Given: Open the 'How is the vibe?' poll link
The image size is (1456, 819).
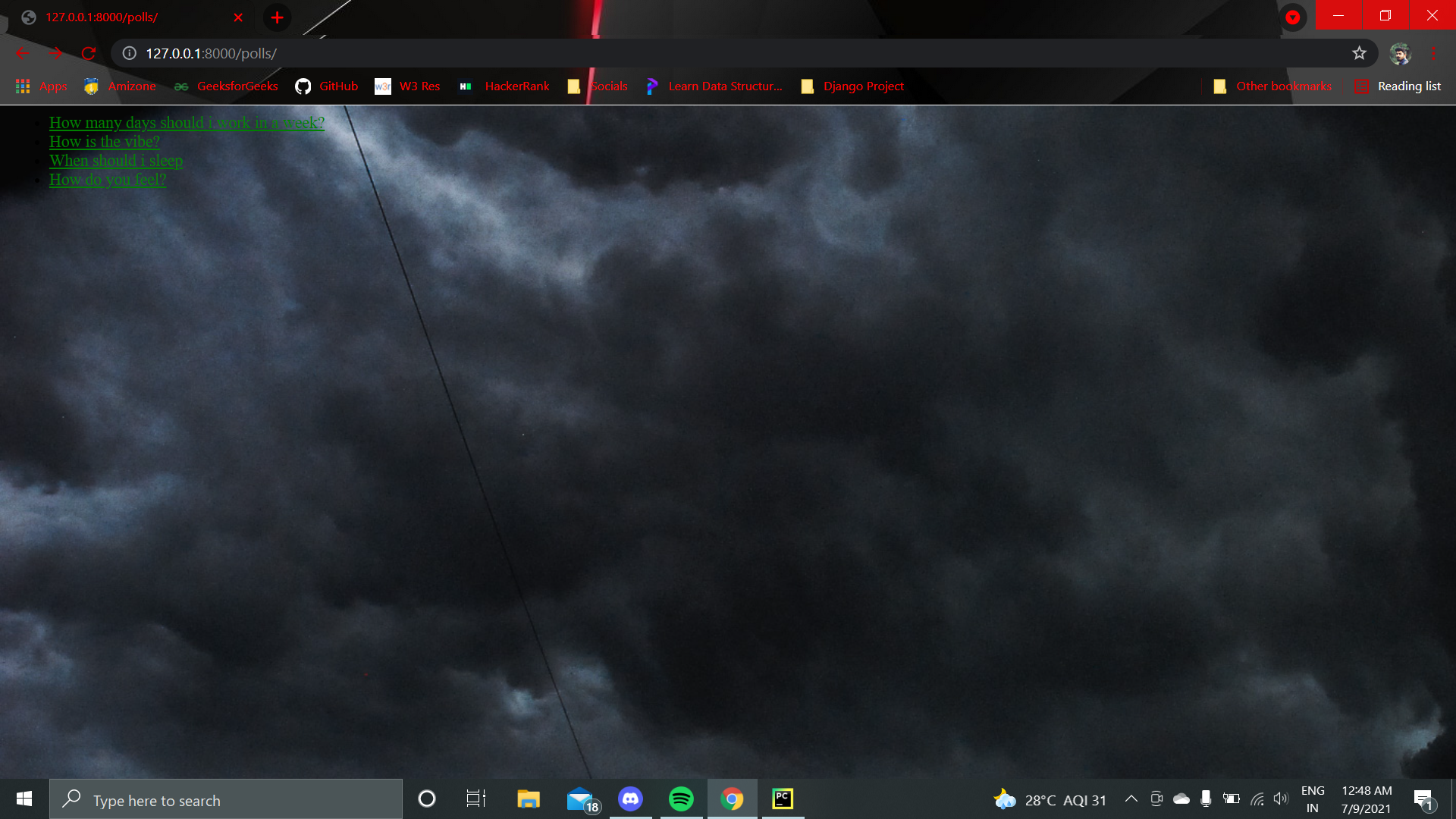Looking at the screenshot, I should (x=105, y=142).
